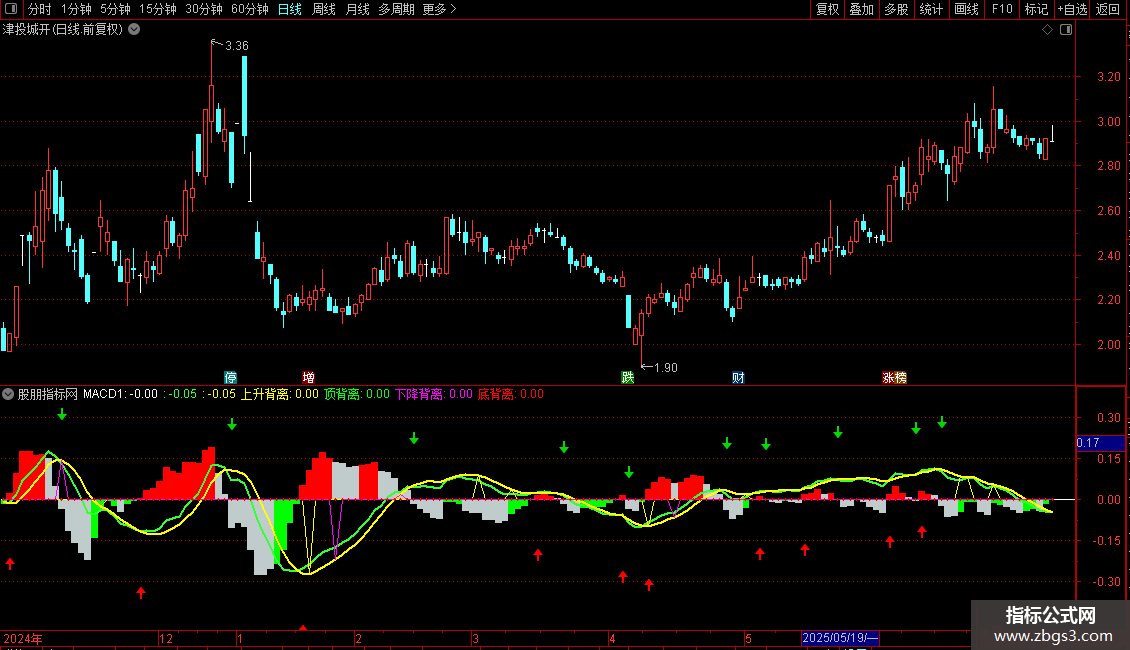Click the 财 event marker

(x=738, y=378)
